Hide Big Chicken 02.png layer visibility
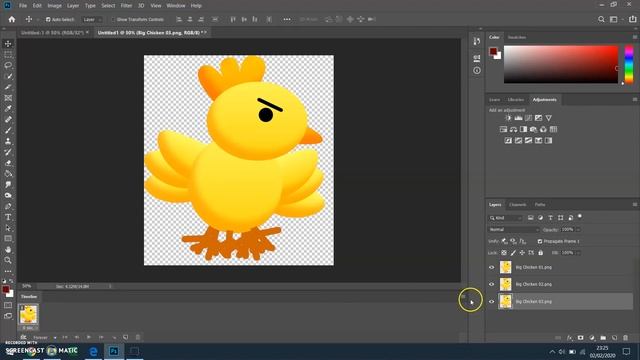This screenshot has height=360, width=640. tap(491, 284)
